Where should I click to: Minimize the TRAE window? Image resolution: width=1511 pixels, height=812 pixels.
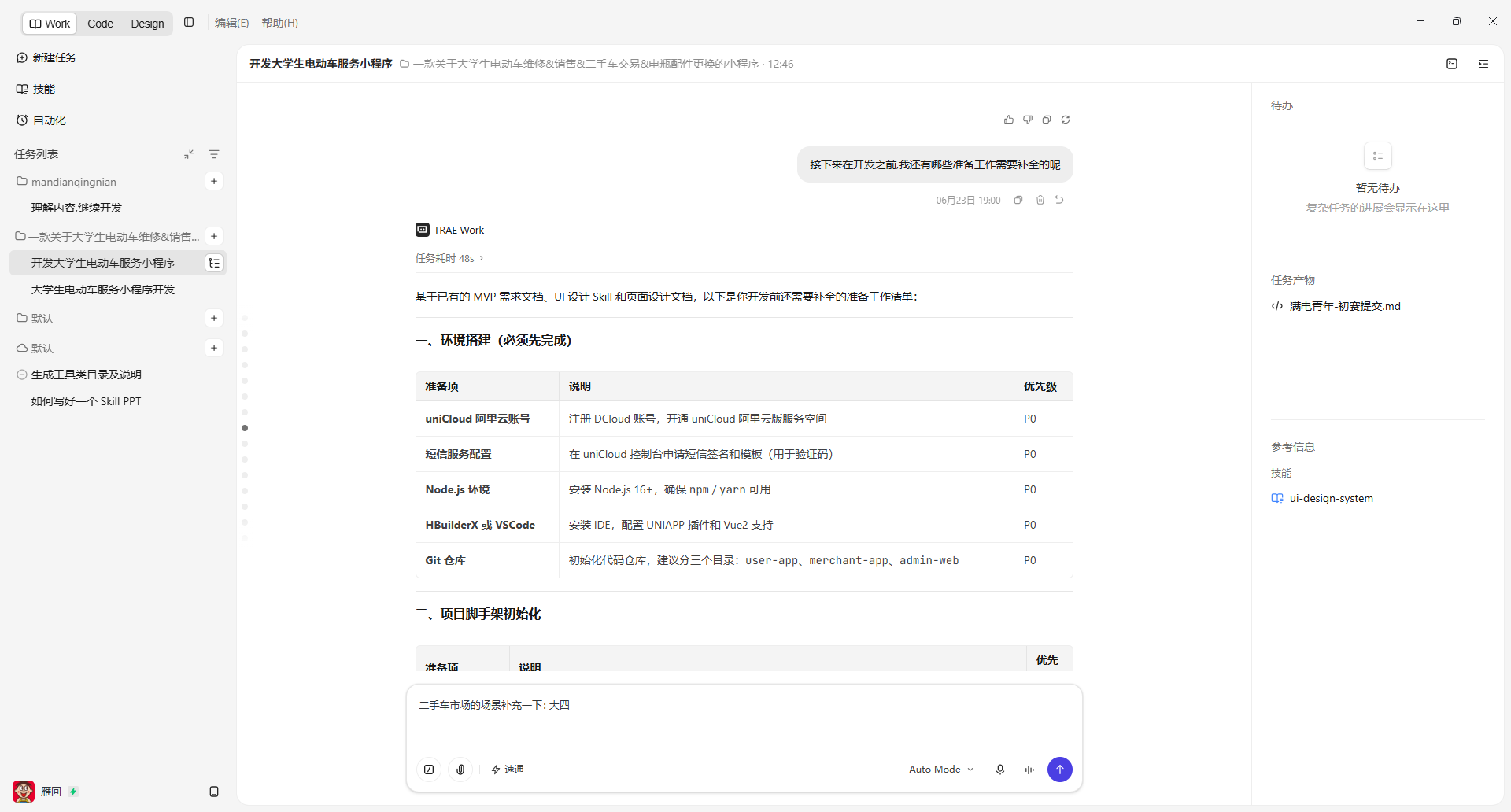coord(1420,21)
